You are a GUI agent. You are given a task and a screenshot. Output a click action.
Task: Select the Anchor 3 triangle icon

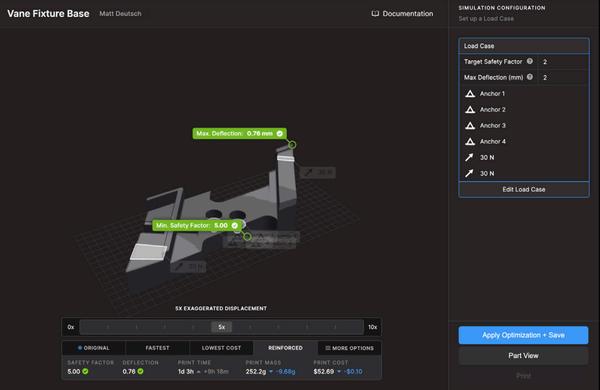coord(470,126)
